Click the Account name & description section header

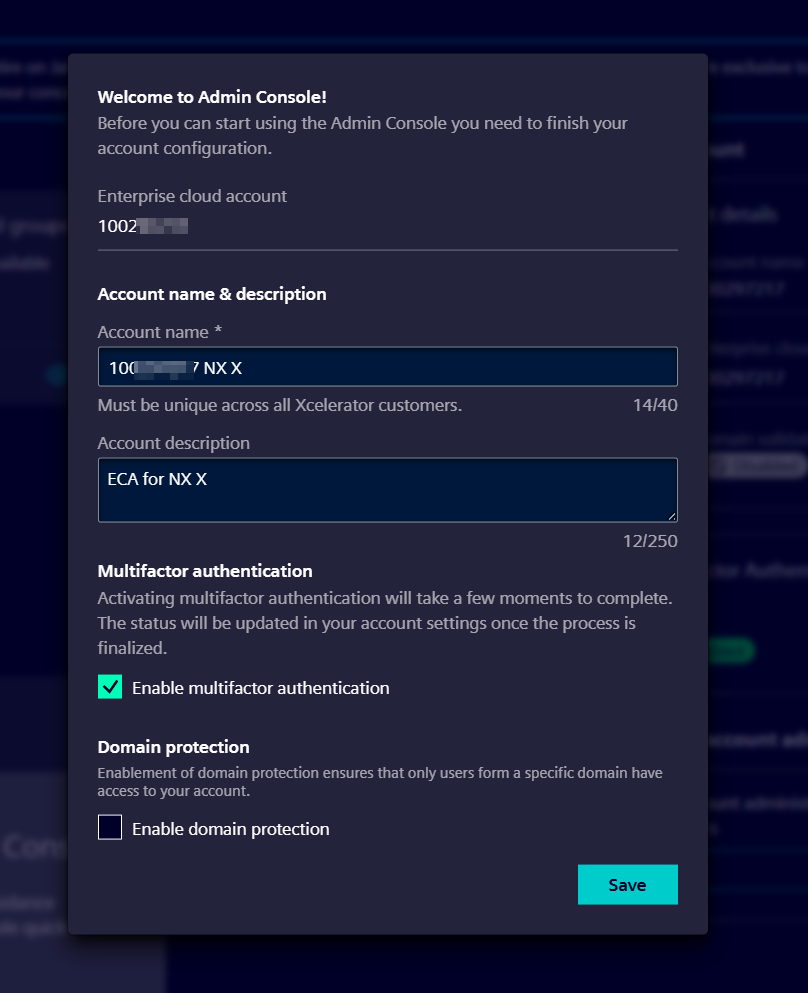coord(211,294)
